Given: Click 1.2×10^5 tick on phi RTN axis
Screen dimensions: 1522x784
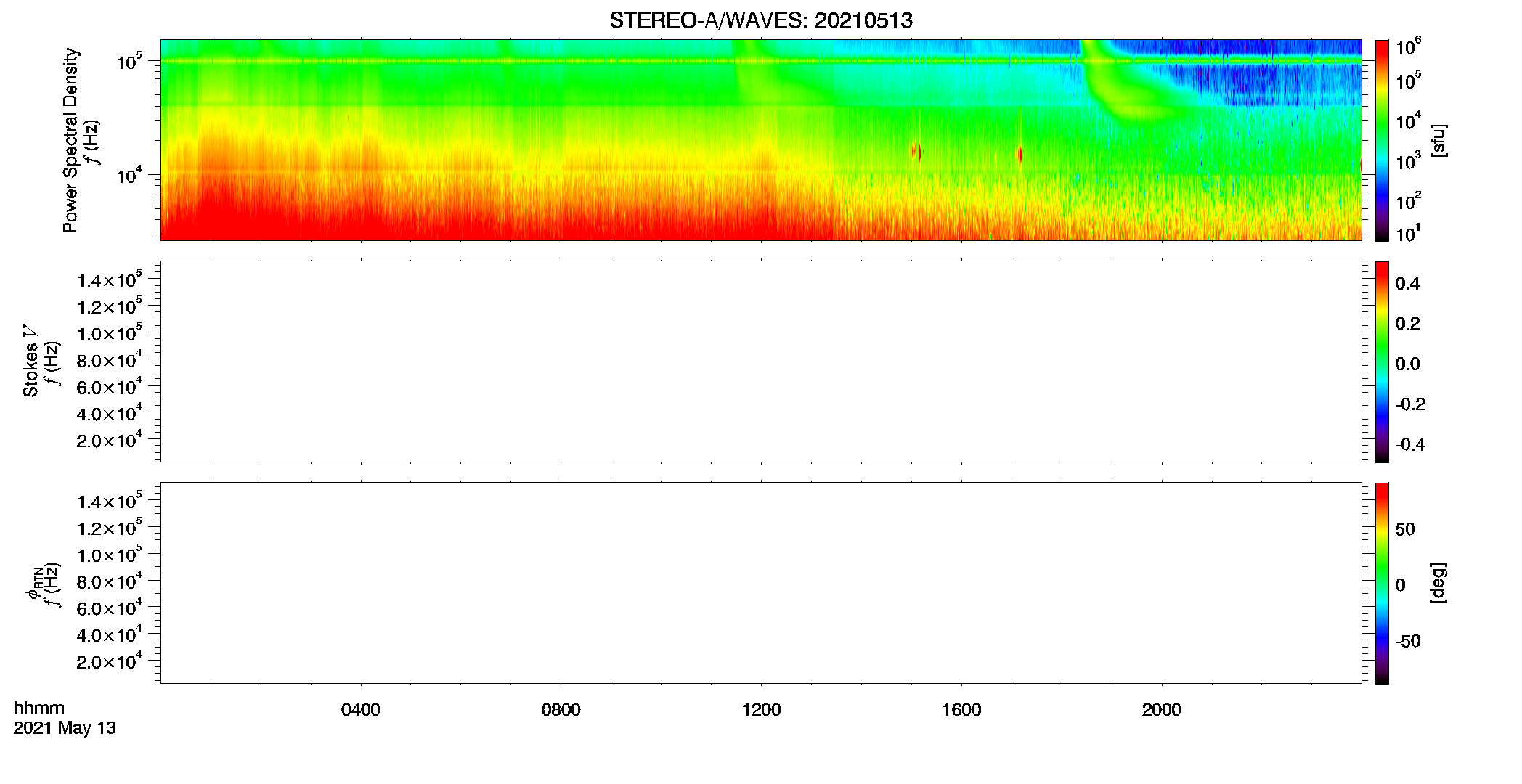Looking at the screenshot, I should tap(110, 527).
